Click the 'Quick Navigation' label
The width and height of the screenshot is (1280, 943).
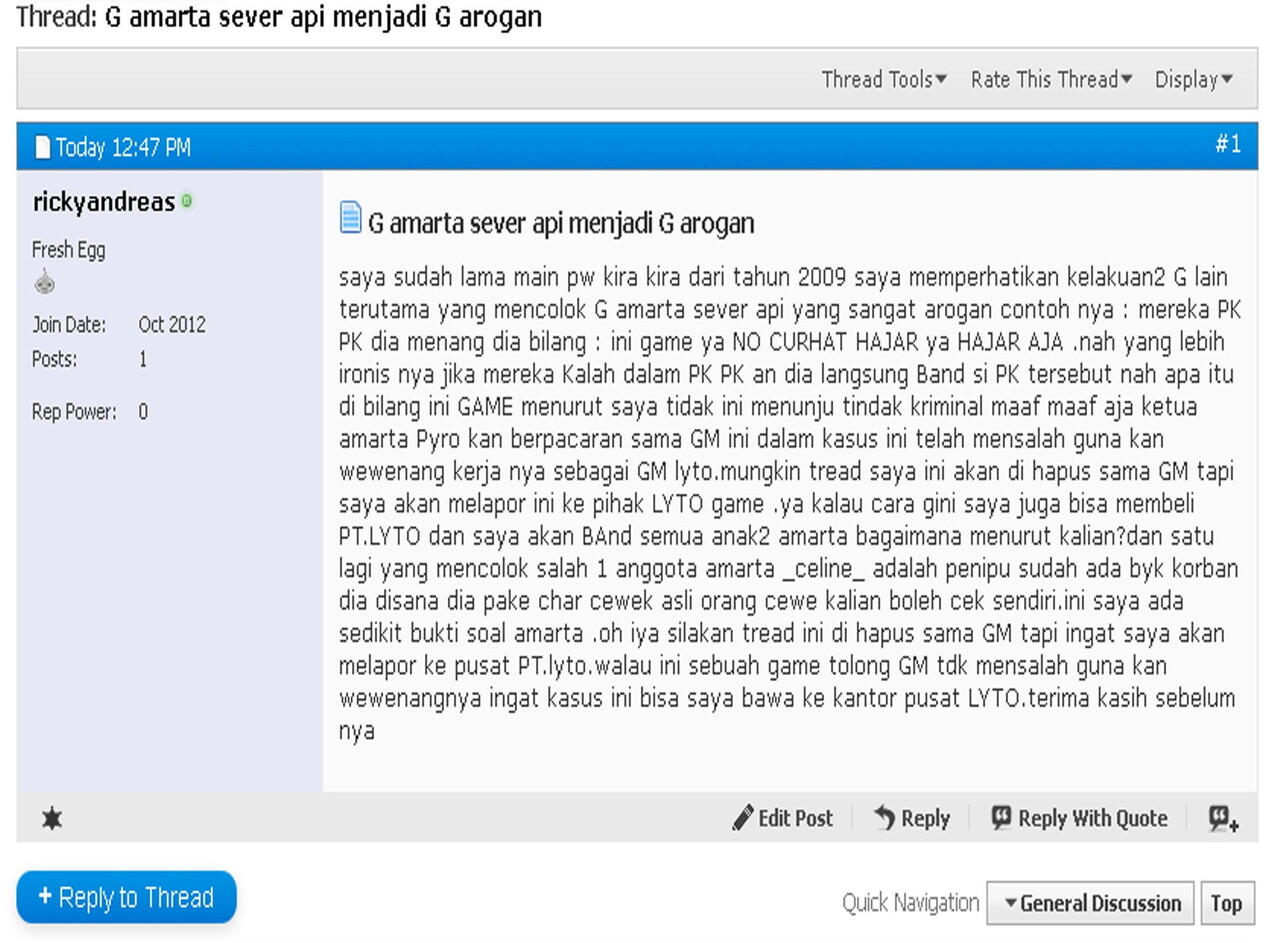click(910, 903)
